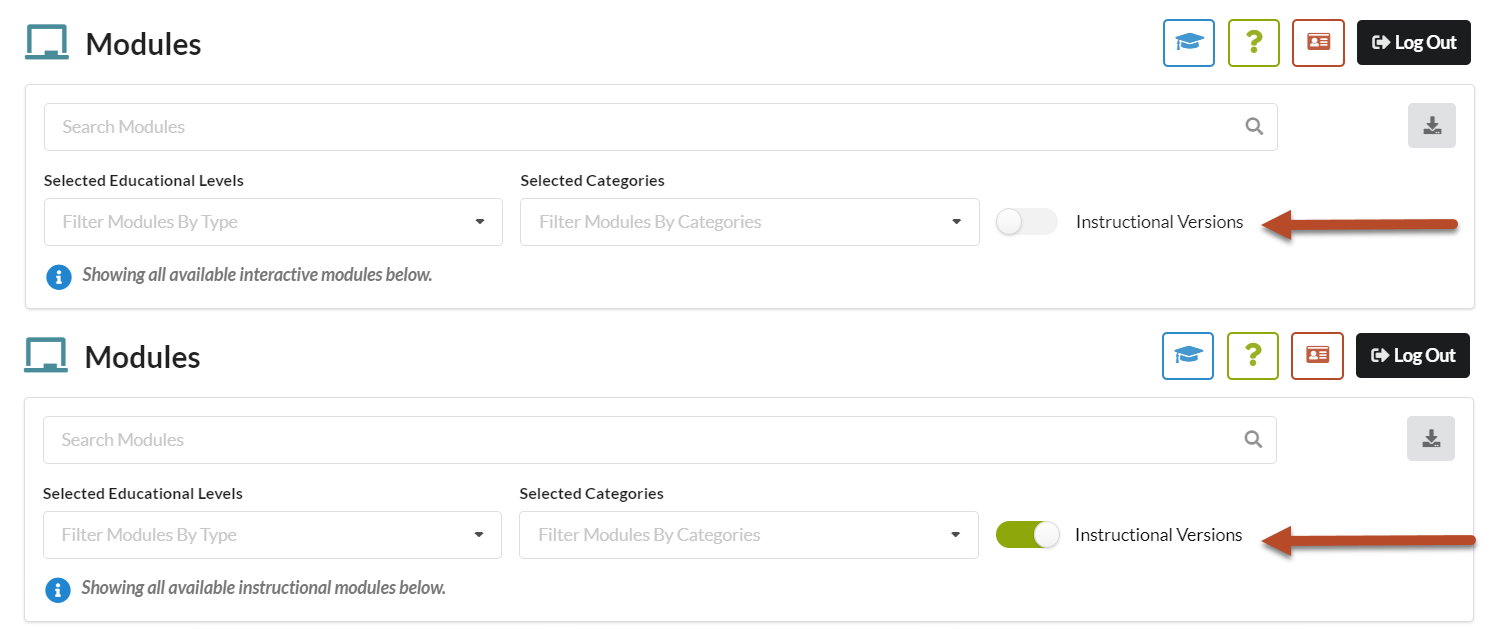Click the download icon in lower search panel

point(1431,439)
